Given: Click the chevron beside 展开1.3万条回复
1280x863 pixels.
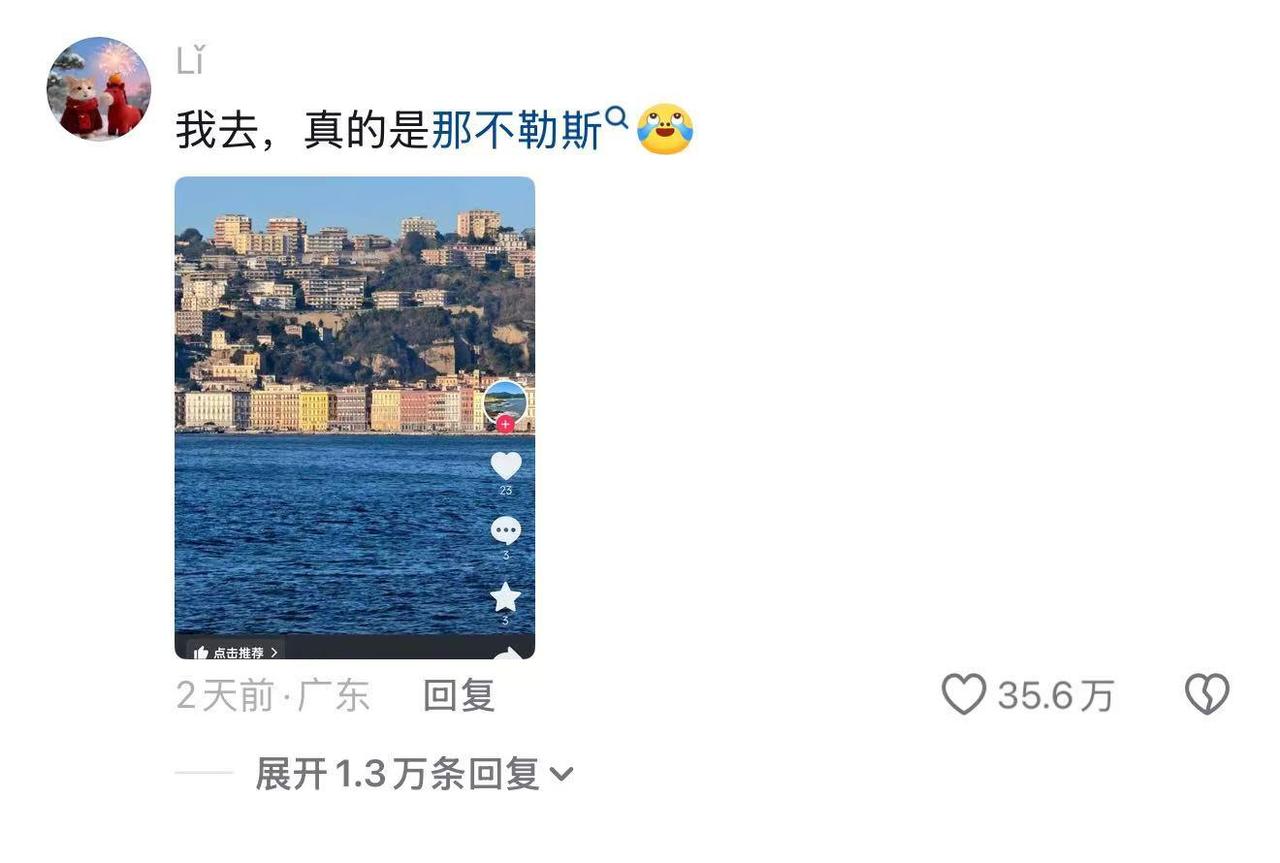Looking at the screenshot, I should (x=562, y=774).
